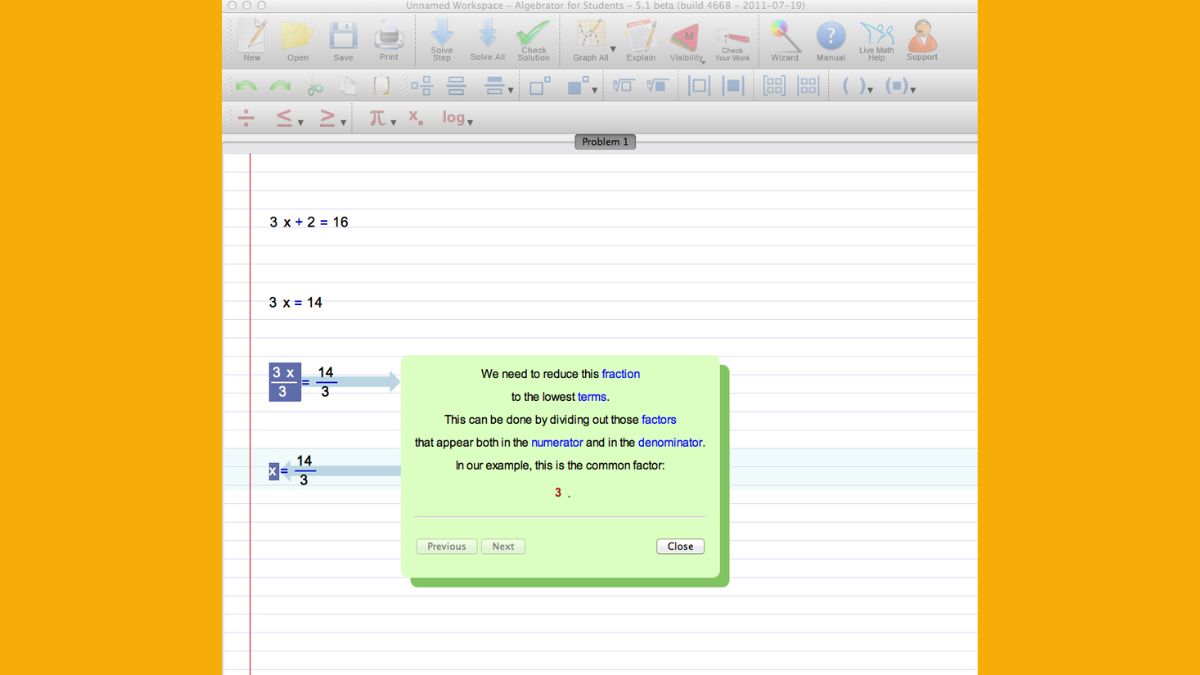Follow the 'numerator' link in explanation
The height and width of the screenshot is (675, 1200).
tap(557, 442)
